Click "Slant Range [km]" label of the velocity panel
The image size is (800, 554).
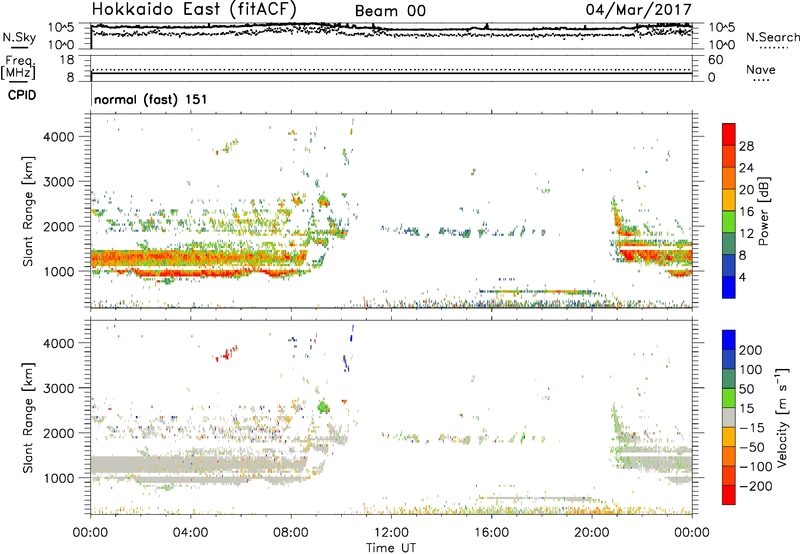tap(28, 418)
